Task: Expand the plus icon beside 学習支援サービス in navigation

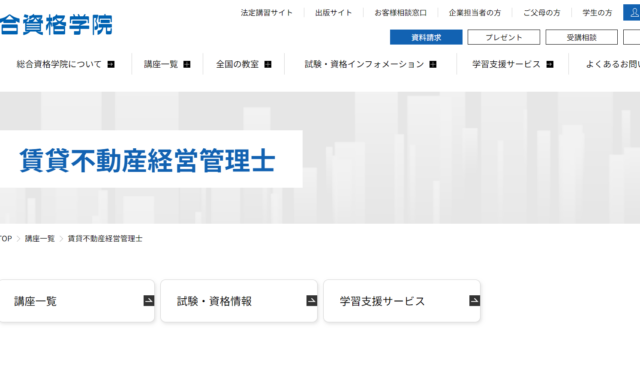Action: point(550,64)
